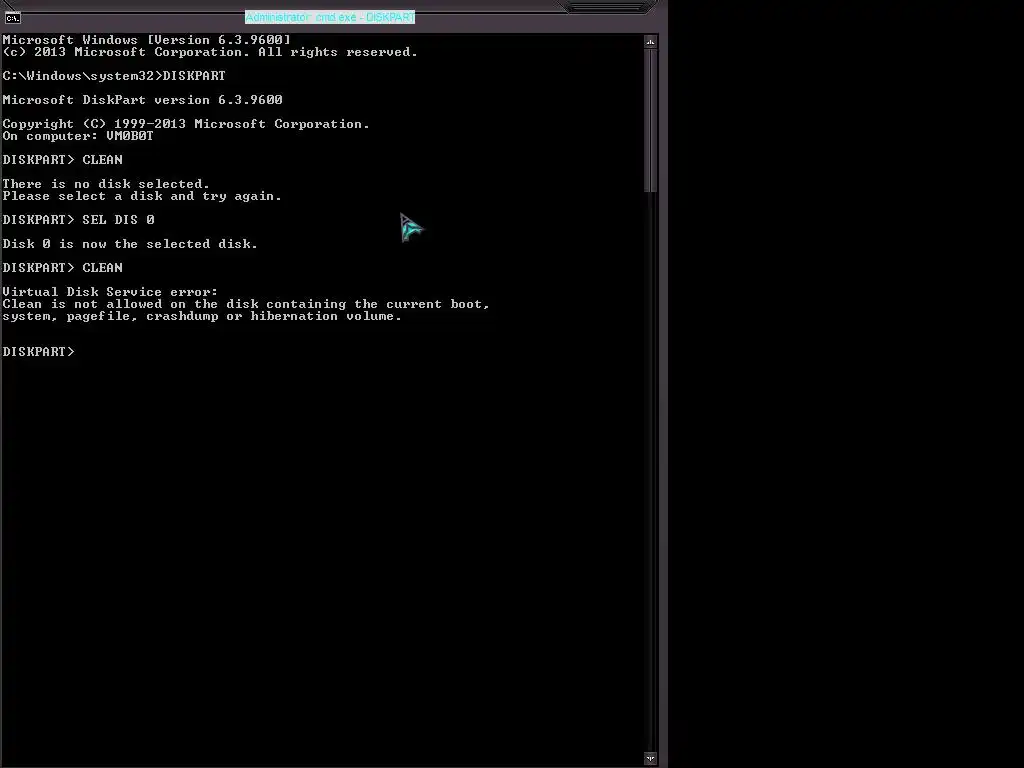Viewport: 1024px width, 768px height.
Task: Open the cmd.exe system menu icon
Action: coord(12,18)
